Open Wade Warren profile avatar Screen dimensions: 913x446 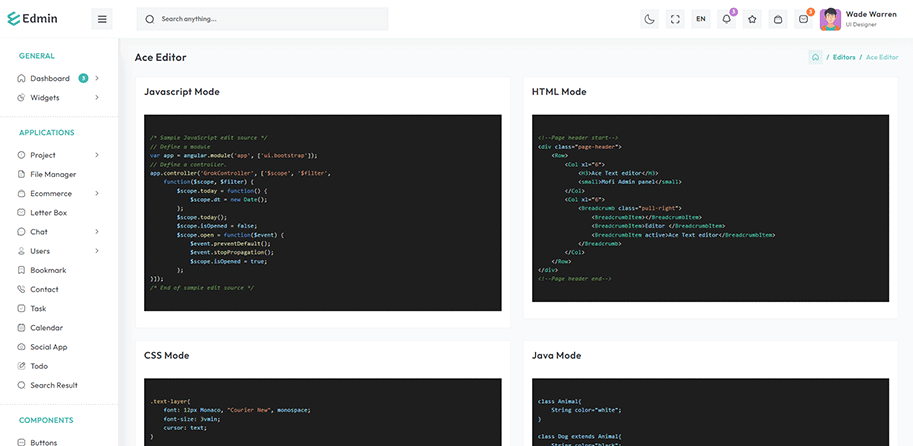830,19
